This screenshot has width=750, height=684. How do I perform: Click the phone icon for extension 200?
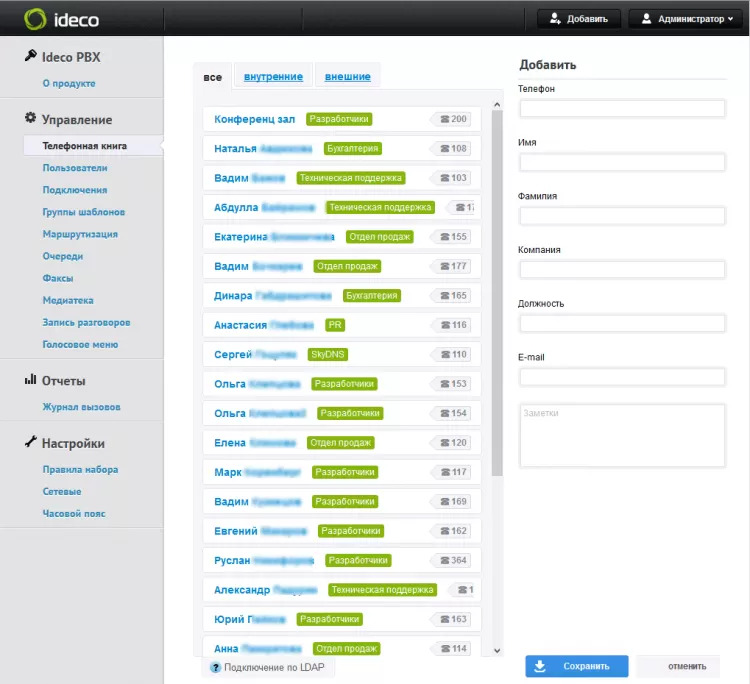[x=445, y=119]
